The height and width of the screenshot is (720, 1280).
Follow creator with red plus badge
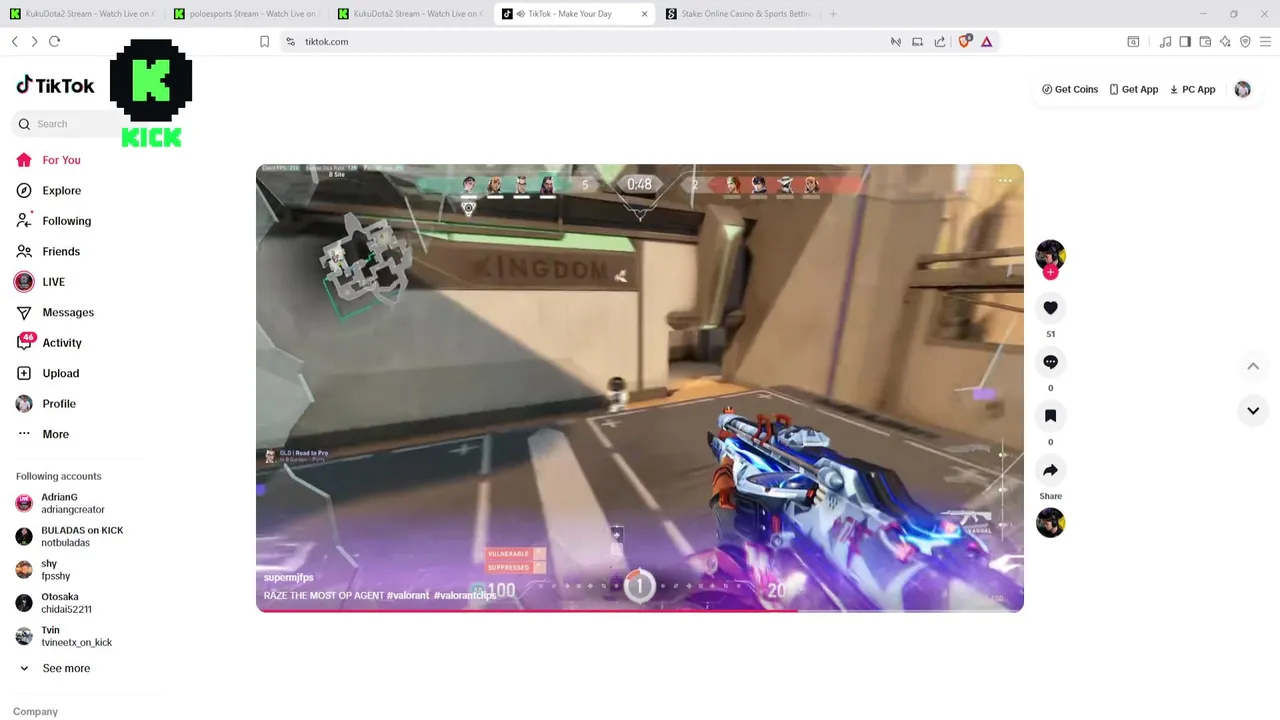1050,272
